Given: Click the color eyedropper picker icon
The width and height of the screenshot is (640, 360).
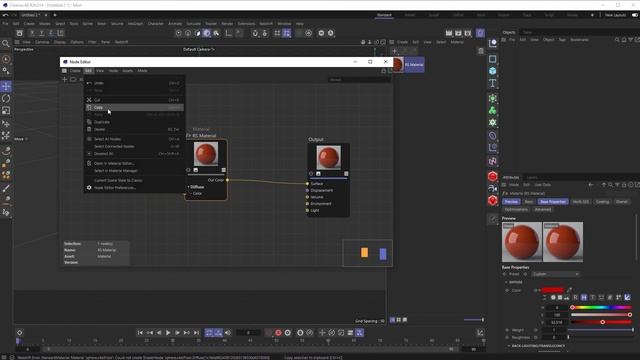Looking at the screenshot, I should click(569, 290).
